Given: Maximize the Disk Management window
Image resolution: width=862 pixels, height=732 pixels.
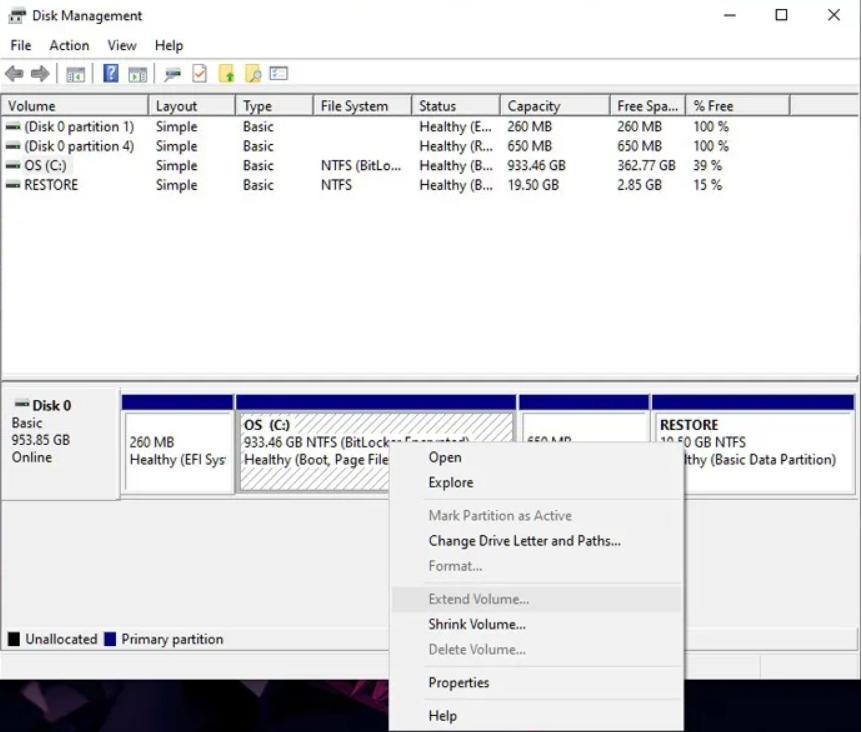Looking at the screenshot, I should [x=781, y=15].
